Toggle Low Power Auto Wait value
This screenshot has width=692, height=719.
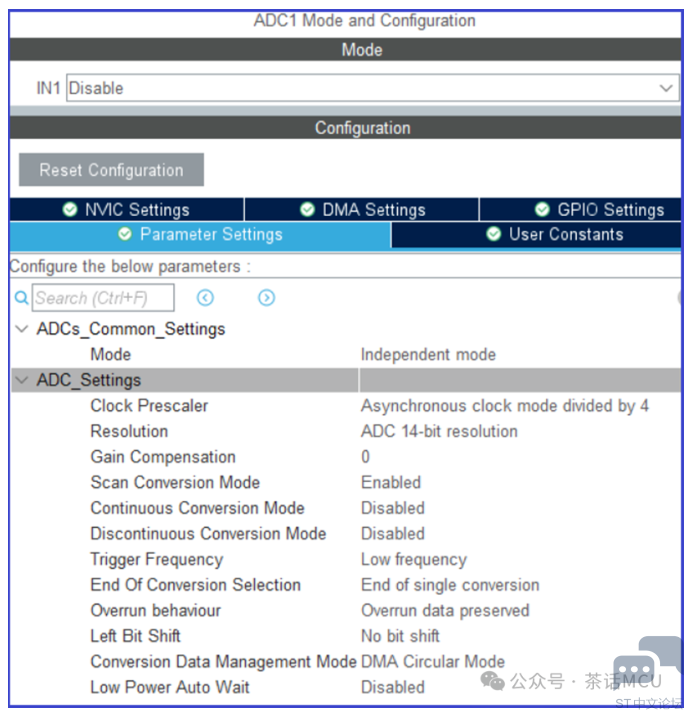393,687
